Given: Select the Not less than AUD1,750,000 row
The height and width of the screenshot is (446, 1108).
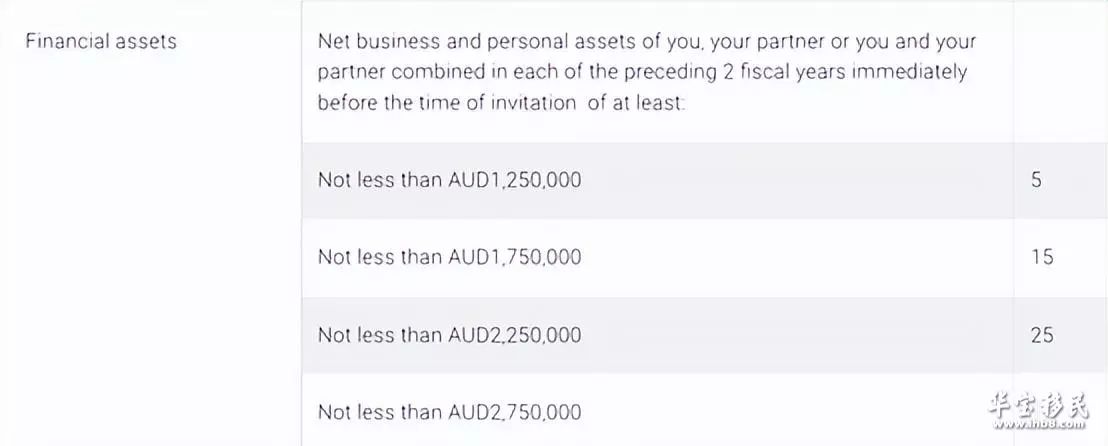Looking at the screenshot, I should click(x=705, y=257).
